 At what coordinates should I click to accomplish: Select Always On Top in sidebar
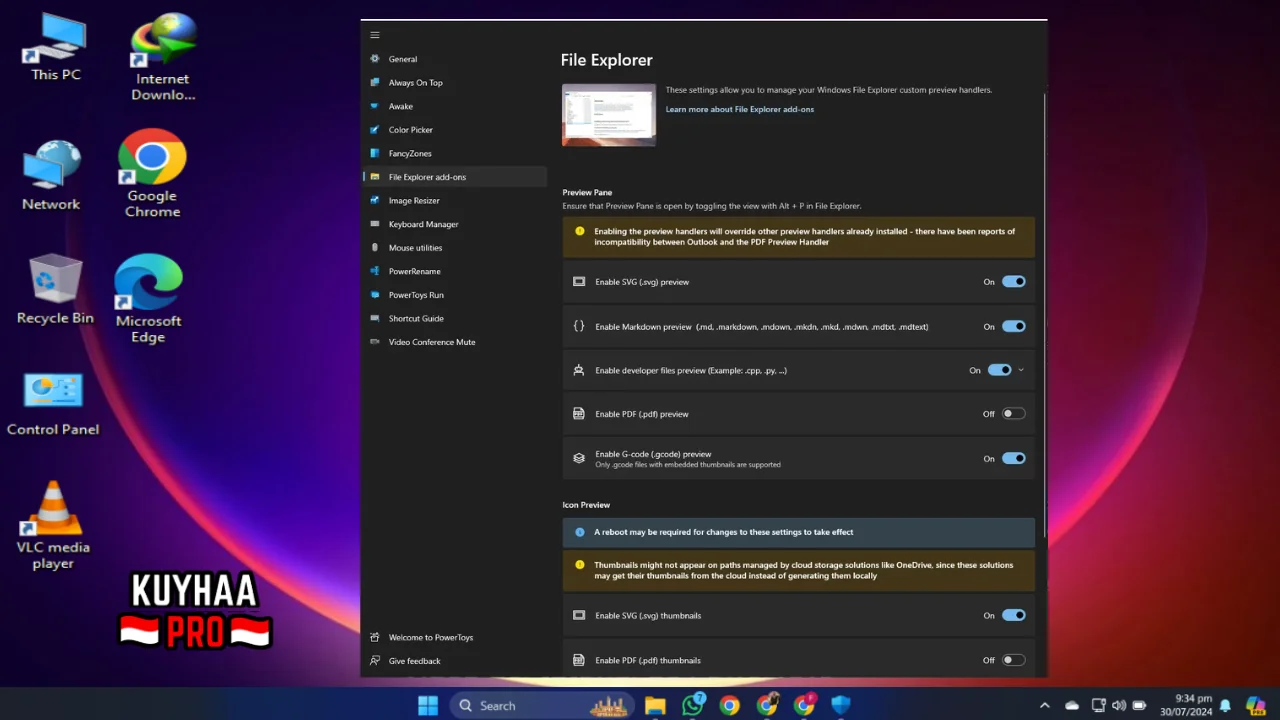(454, 83)
